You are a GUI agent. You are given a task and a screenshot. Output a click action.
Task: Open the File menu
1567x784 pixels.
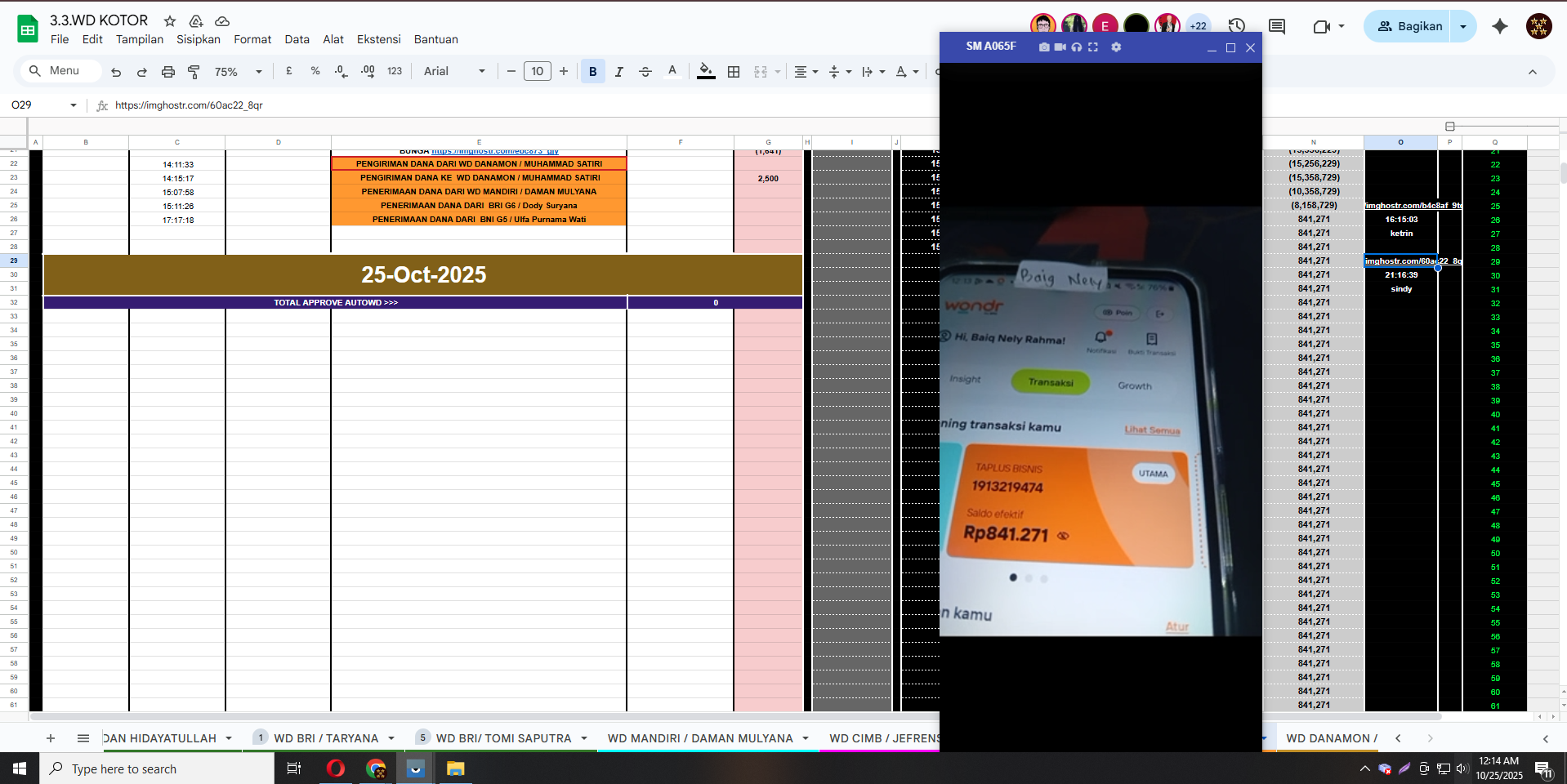60,39
